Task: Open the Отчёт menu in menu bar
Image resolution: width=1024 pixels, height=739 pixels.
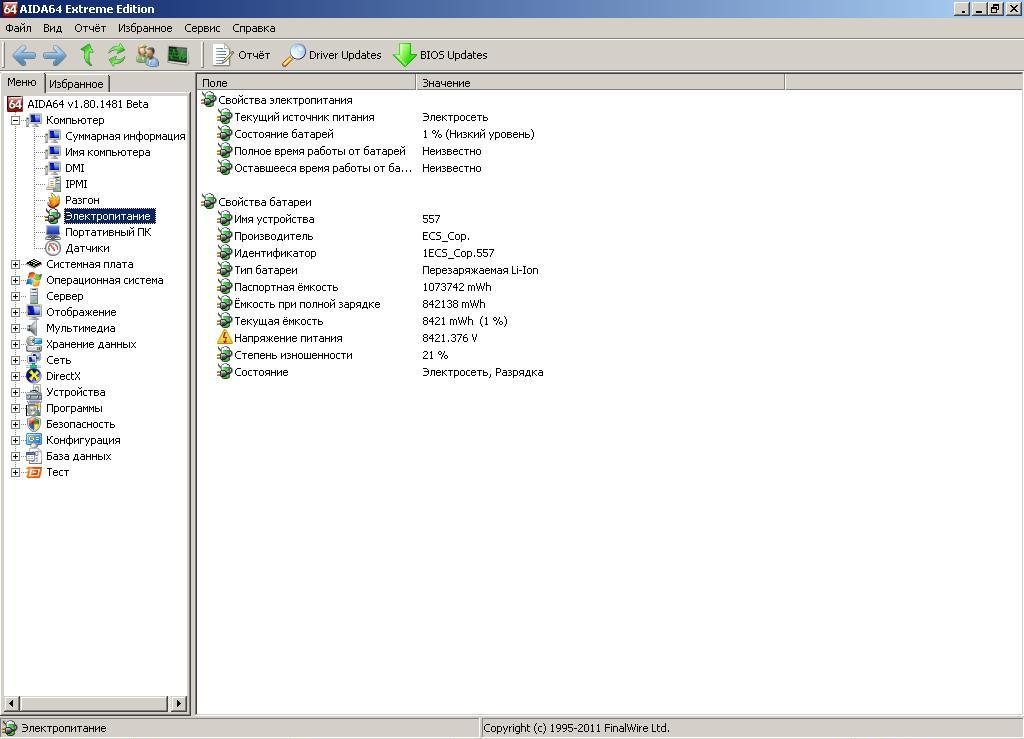Action: (90, 28)
